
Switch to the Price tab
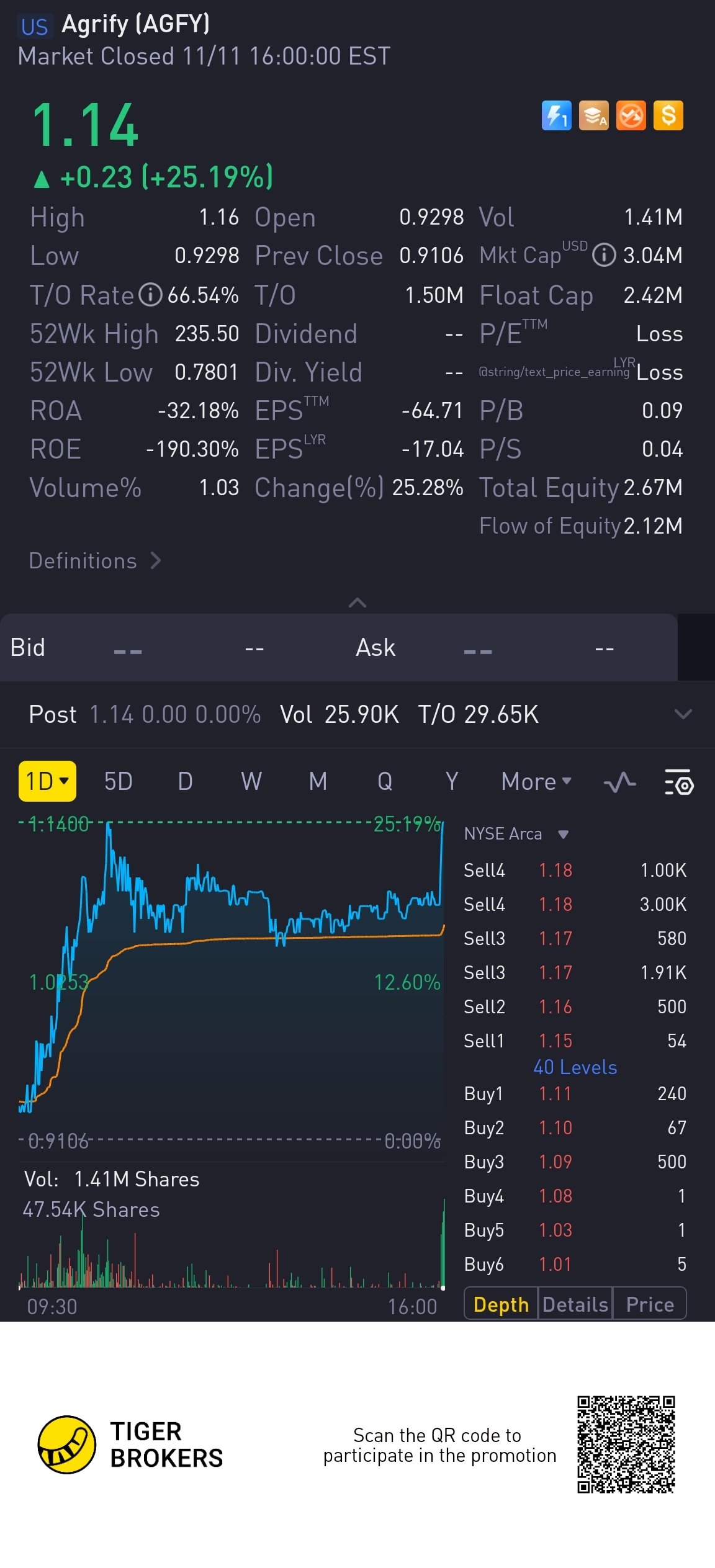(x=650, y=1304)
